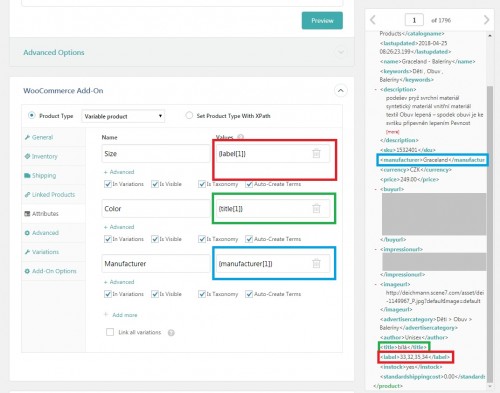500x393 pixels.
Task: Open the Inventory tab
Action: pos(53,156)
